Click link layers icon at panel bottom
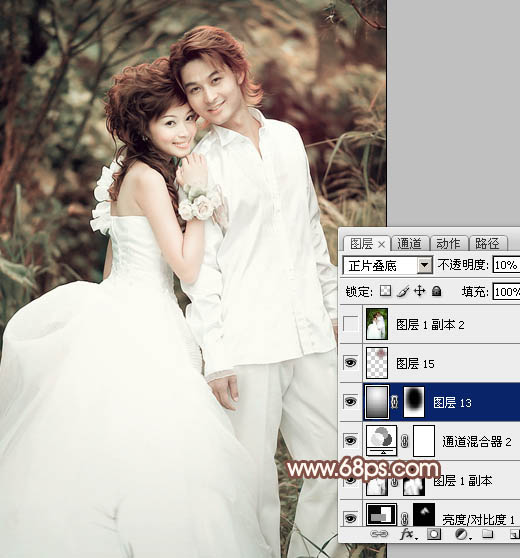Image resolution: width=520 pixels, height=558 pixels. tap(379, 533)
